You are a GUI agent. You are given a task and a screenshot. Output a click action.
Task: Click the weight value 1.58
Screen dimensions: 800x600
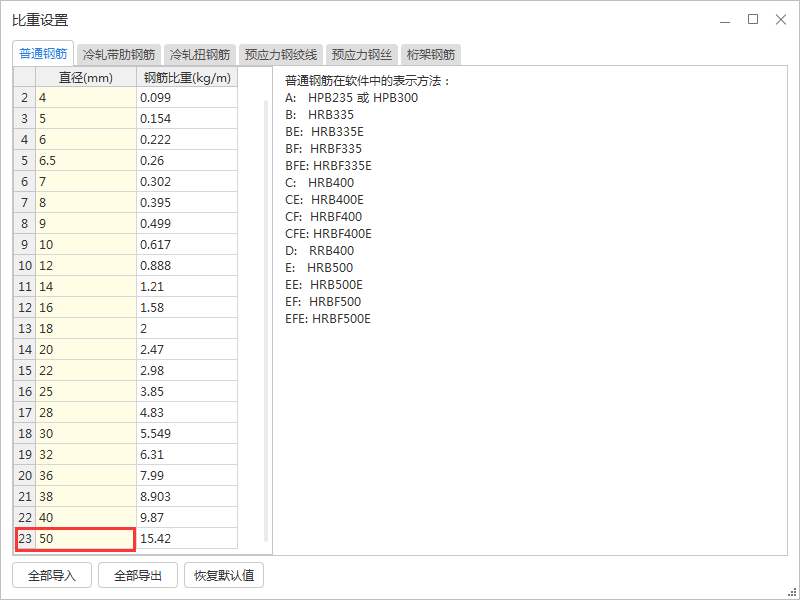(187, 308)
